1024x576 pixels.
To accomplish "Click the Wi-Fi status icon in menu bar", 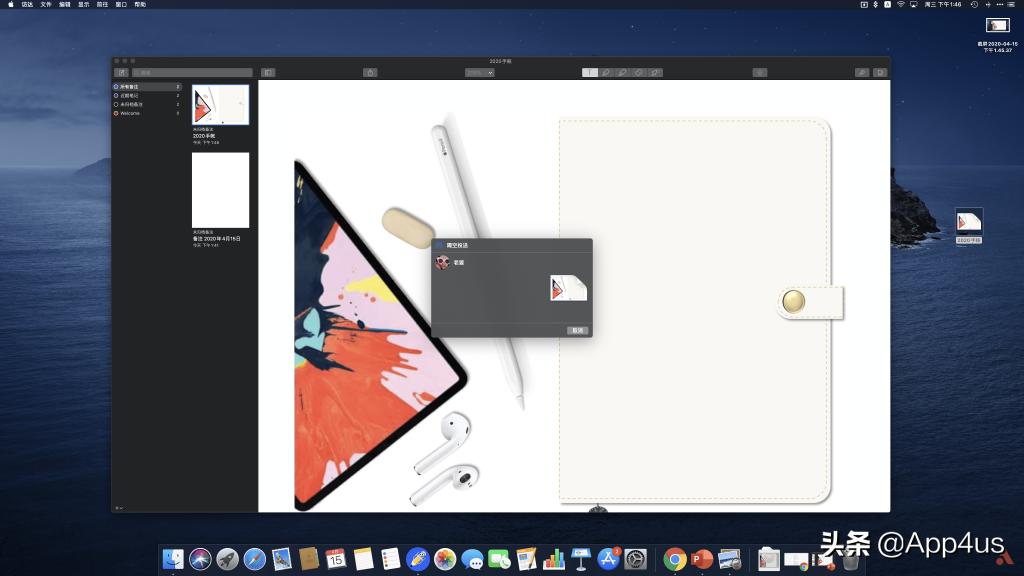I will (901, 5).
